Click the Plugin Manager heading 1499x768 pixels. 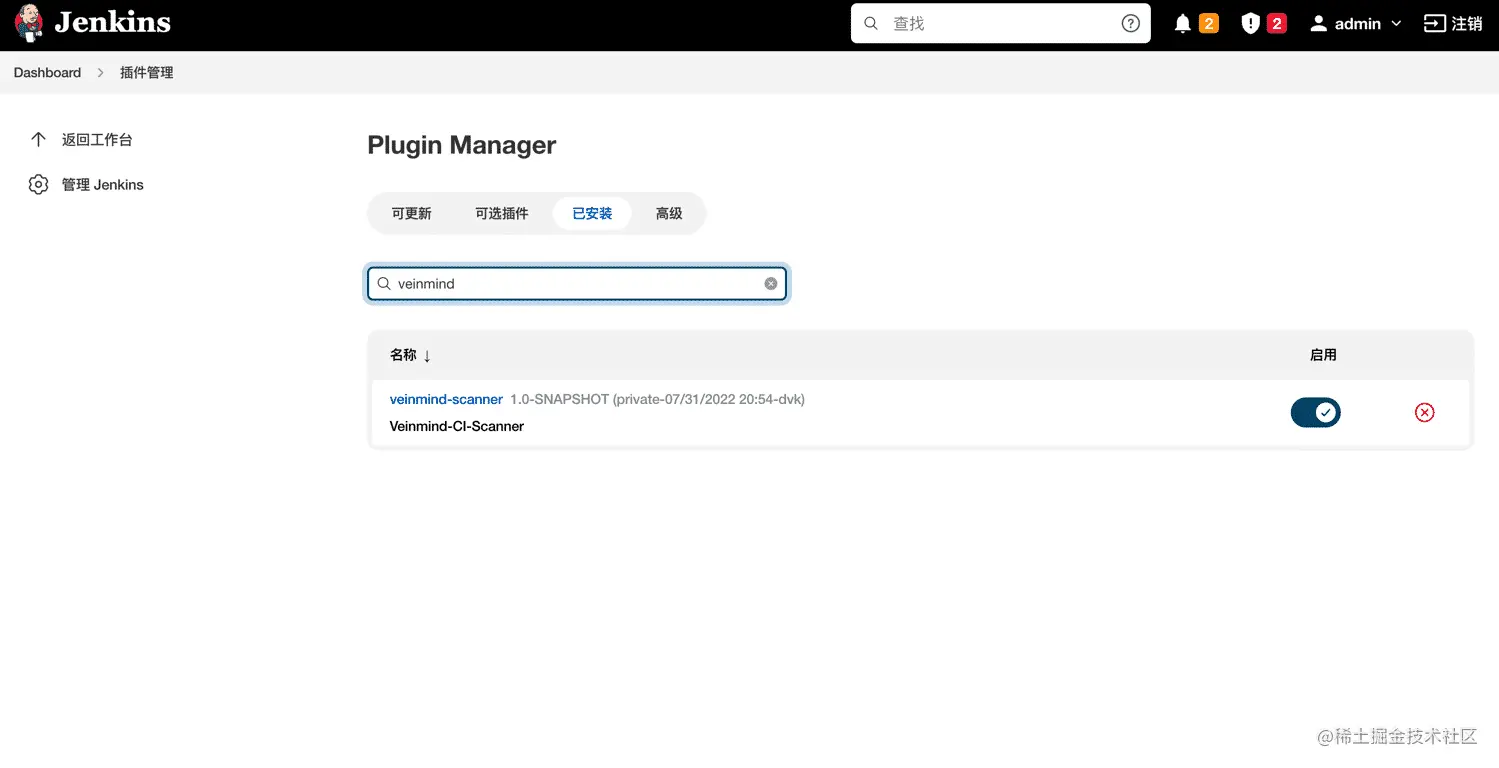[x=461, y=145]
